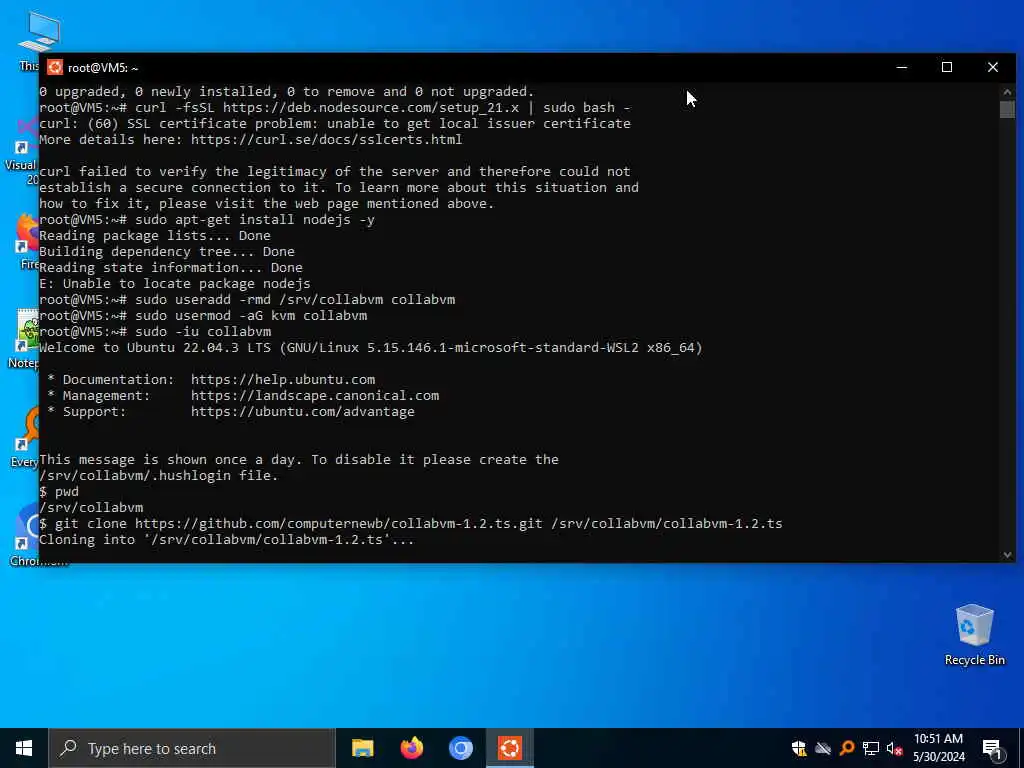Click 'Reading package lists... Done' line
1024x768 pixels.
[x=155, y=236]
